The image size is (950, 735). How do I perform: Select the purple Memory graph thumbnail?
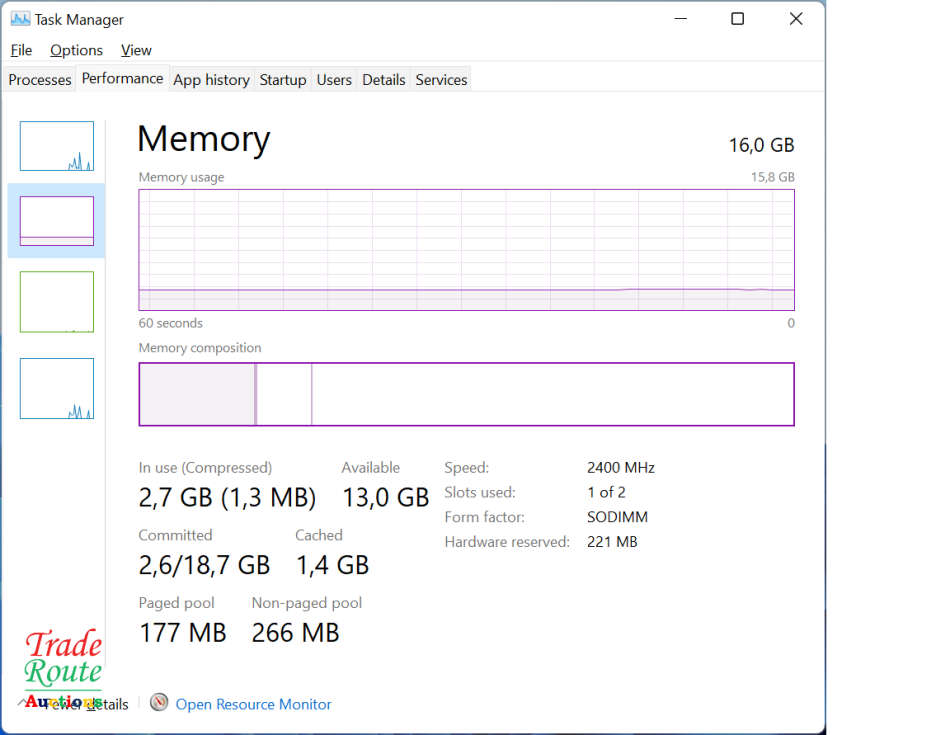click(57, 221)
